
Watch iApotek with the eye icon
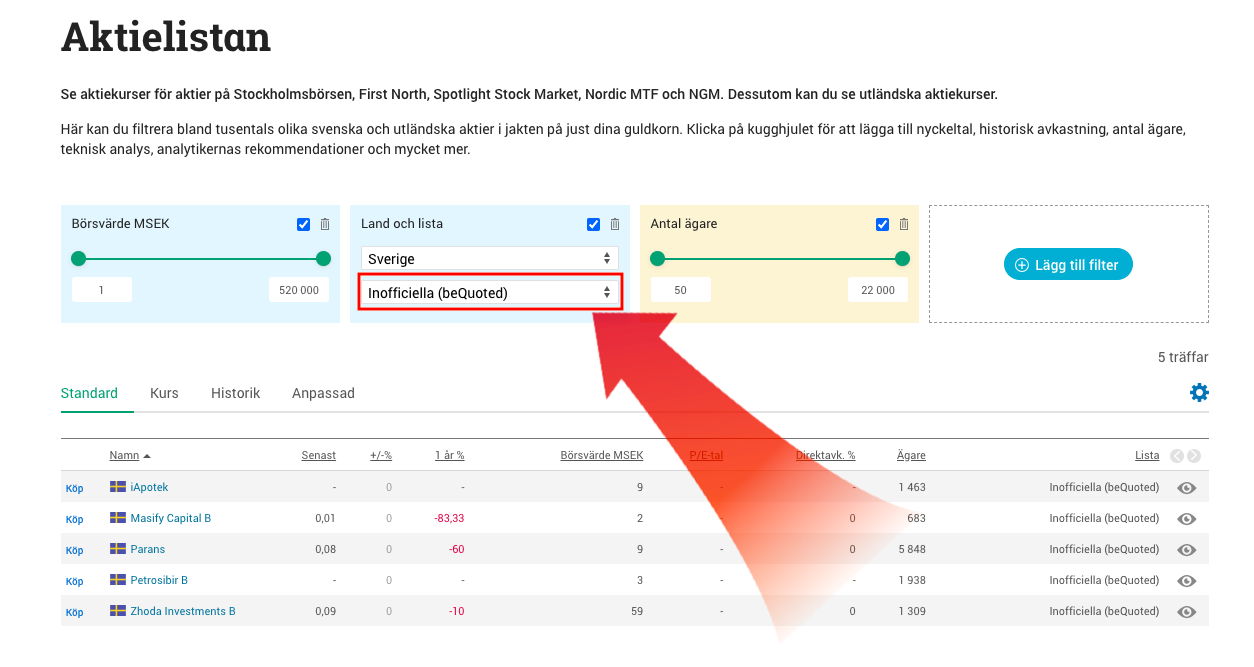(1187, 488)
